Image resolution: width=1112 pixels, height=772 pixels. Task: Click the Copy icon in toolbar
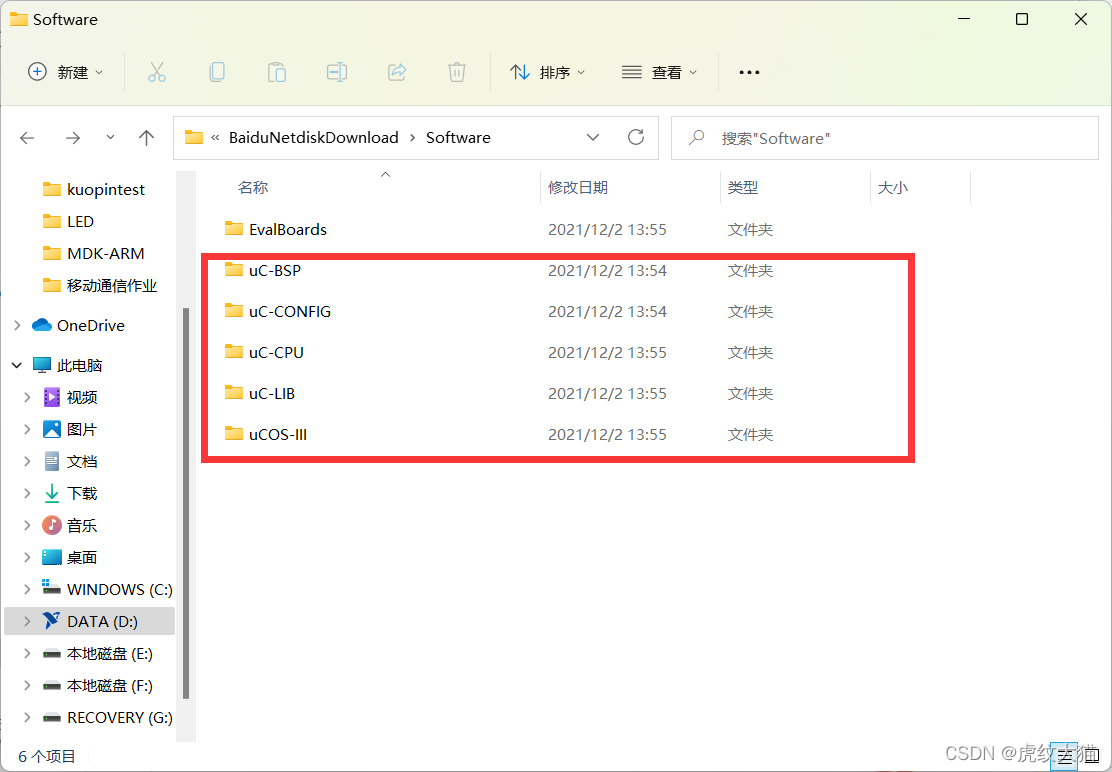click(217, 72)
